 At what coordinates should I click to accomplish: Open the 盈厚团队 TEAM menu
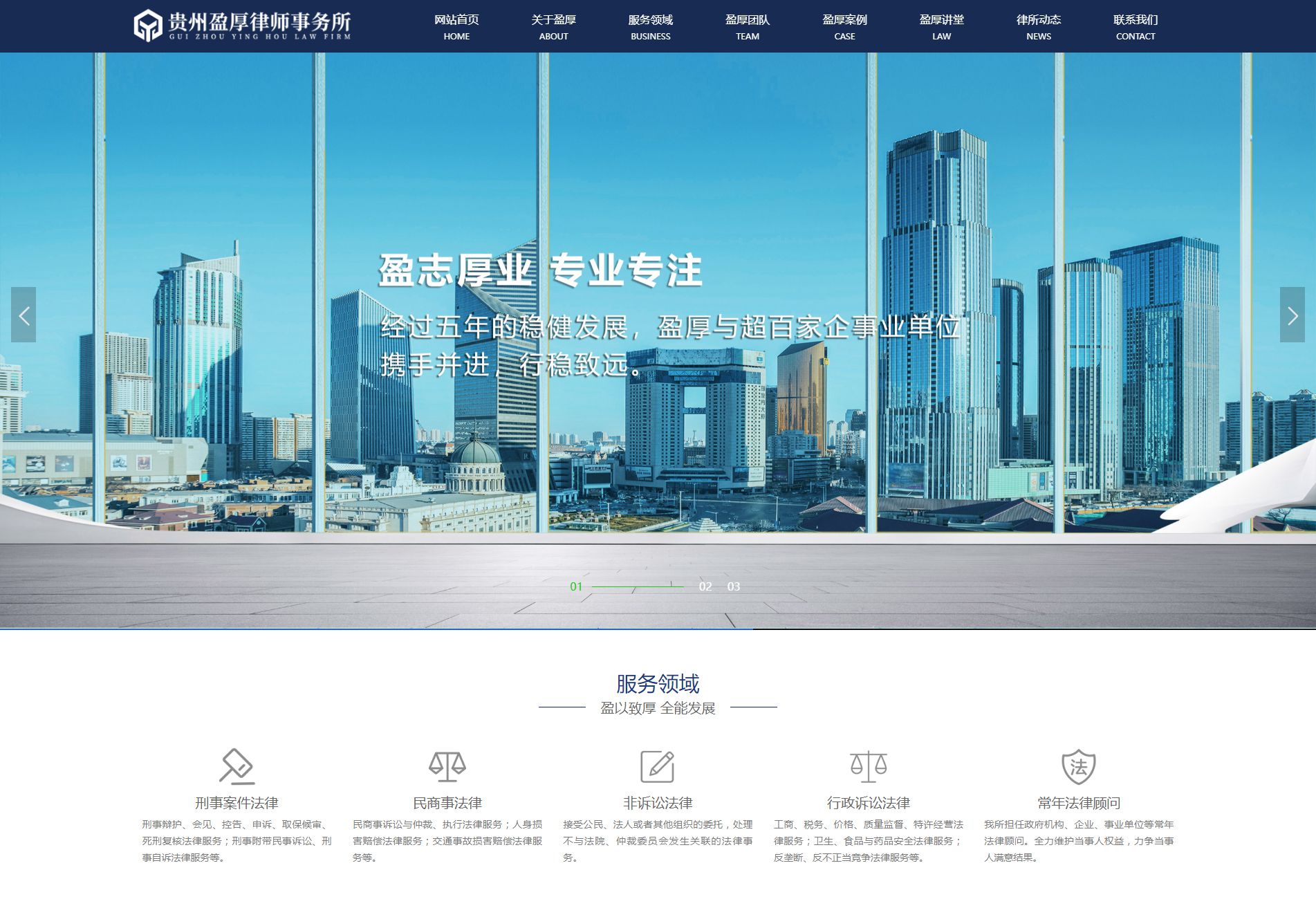pos(747,27)
